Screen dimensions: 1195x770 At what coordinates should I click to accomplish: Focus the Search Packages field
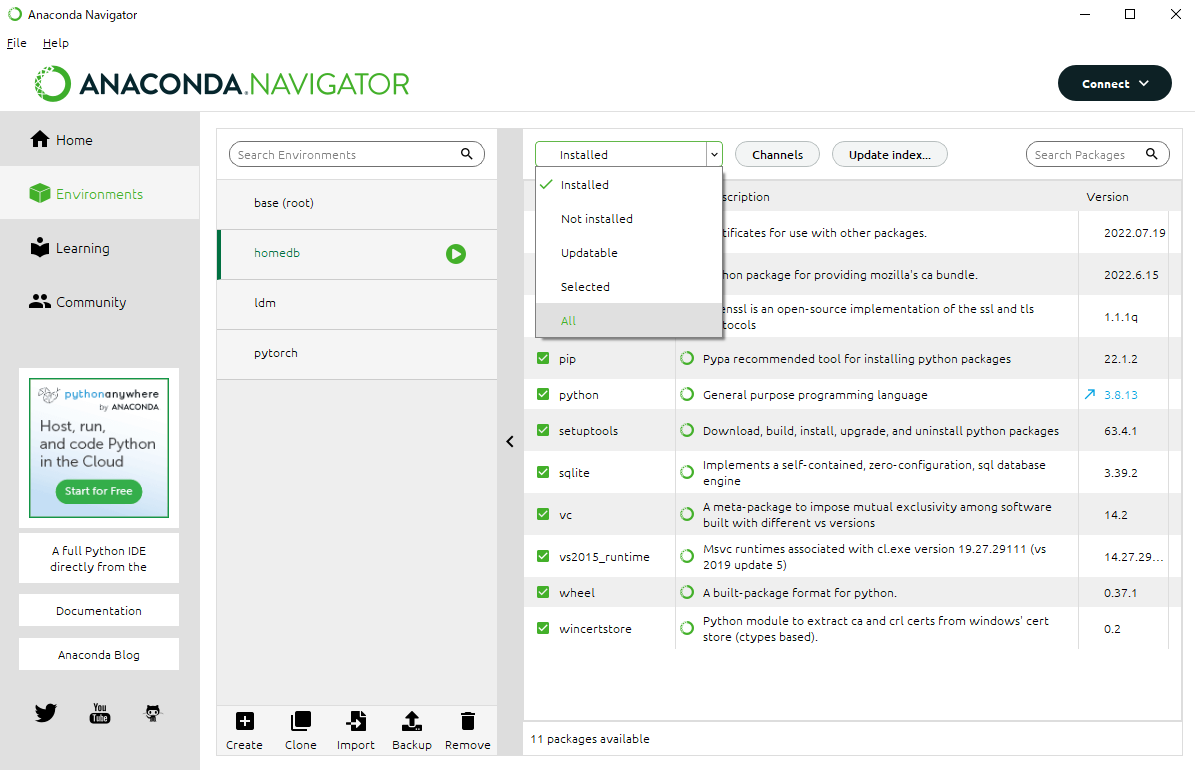[x=1097, y=154]
